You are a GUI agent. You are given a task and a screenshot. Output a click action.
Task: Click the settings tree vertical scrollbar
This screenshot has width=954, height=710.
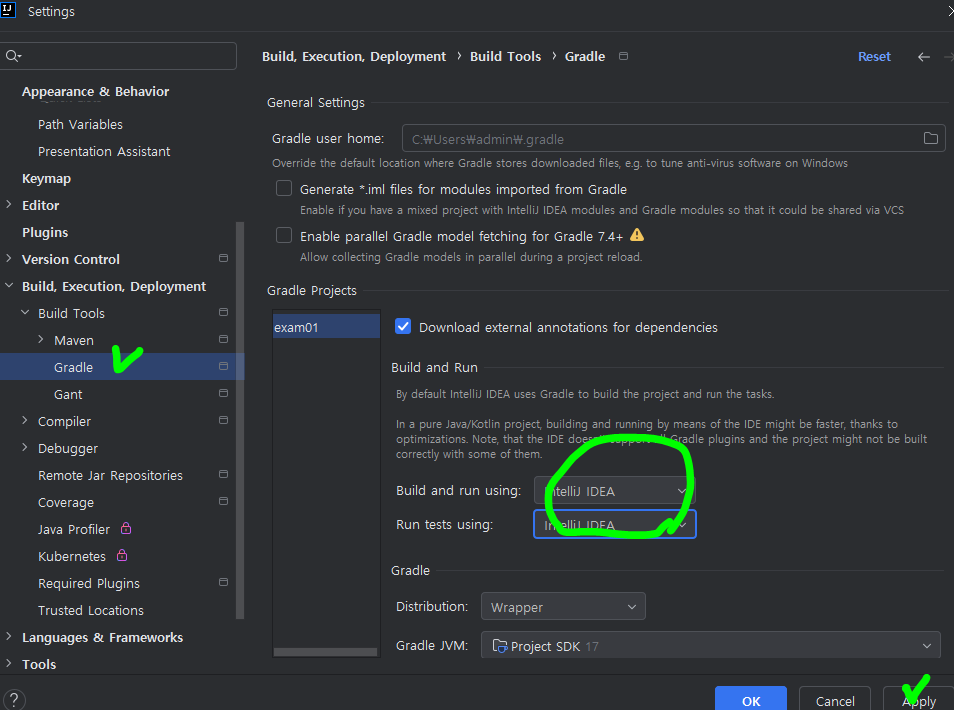pos(240,420)
